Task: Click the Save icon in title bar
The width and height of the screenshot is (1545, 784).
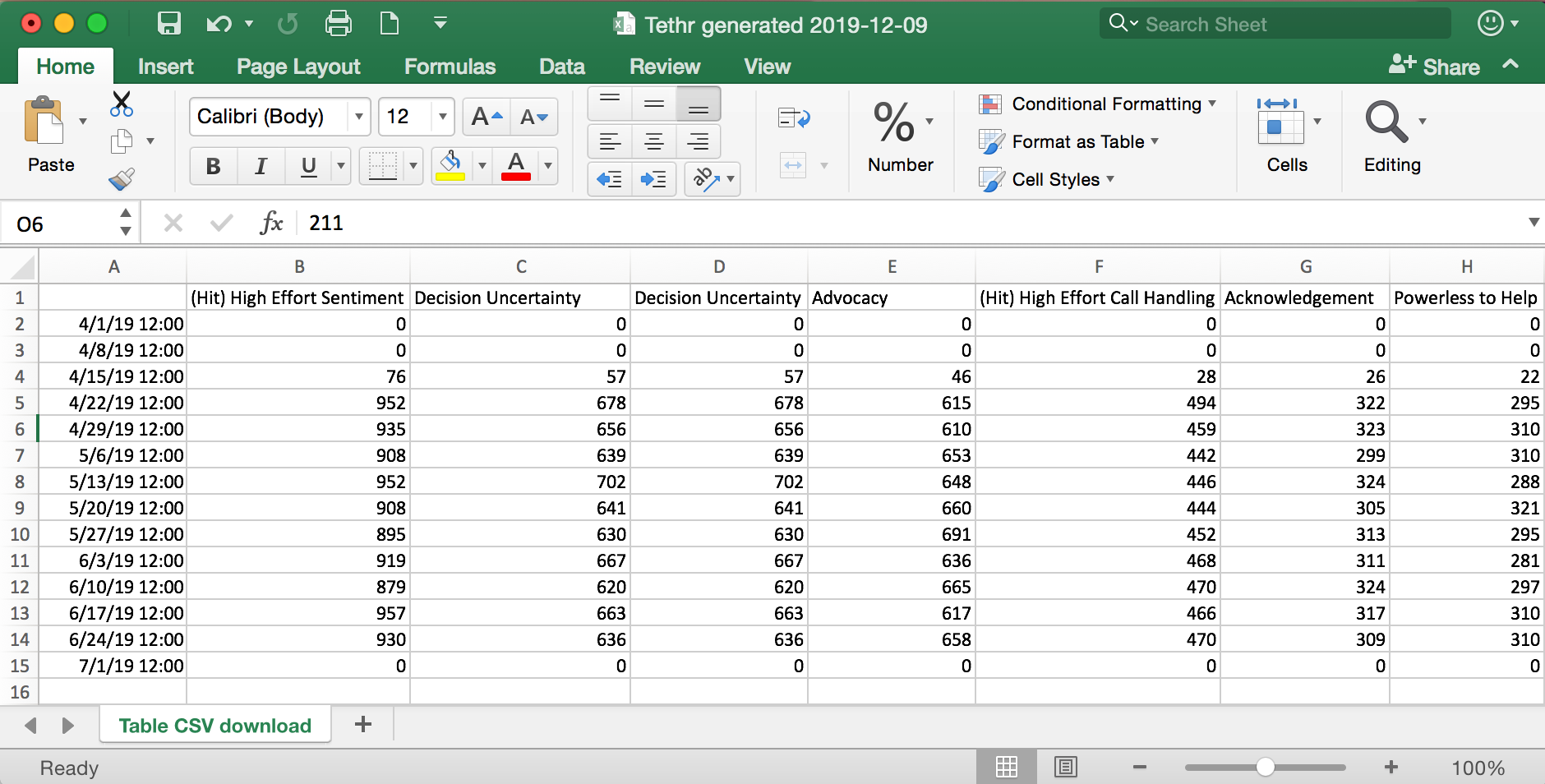Action: 168,24
